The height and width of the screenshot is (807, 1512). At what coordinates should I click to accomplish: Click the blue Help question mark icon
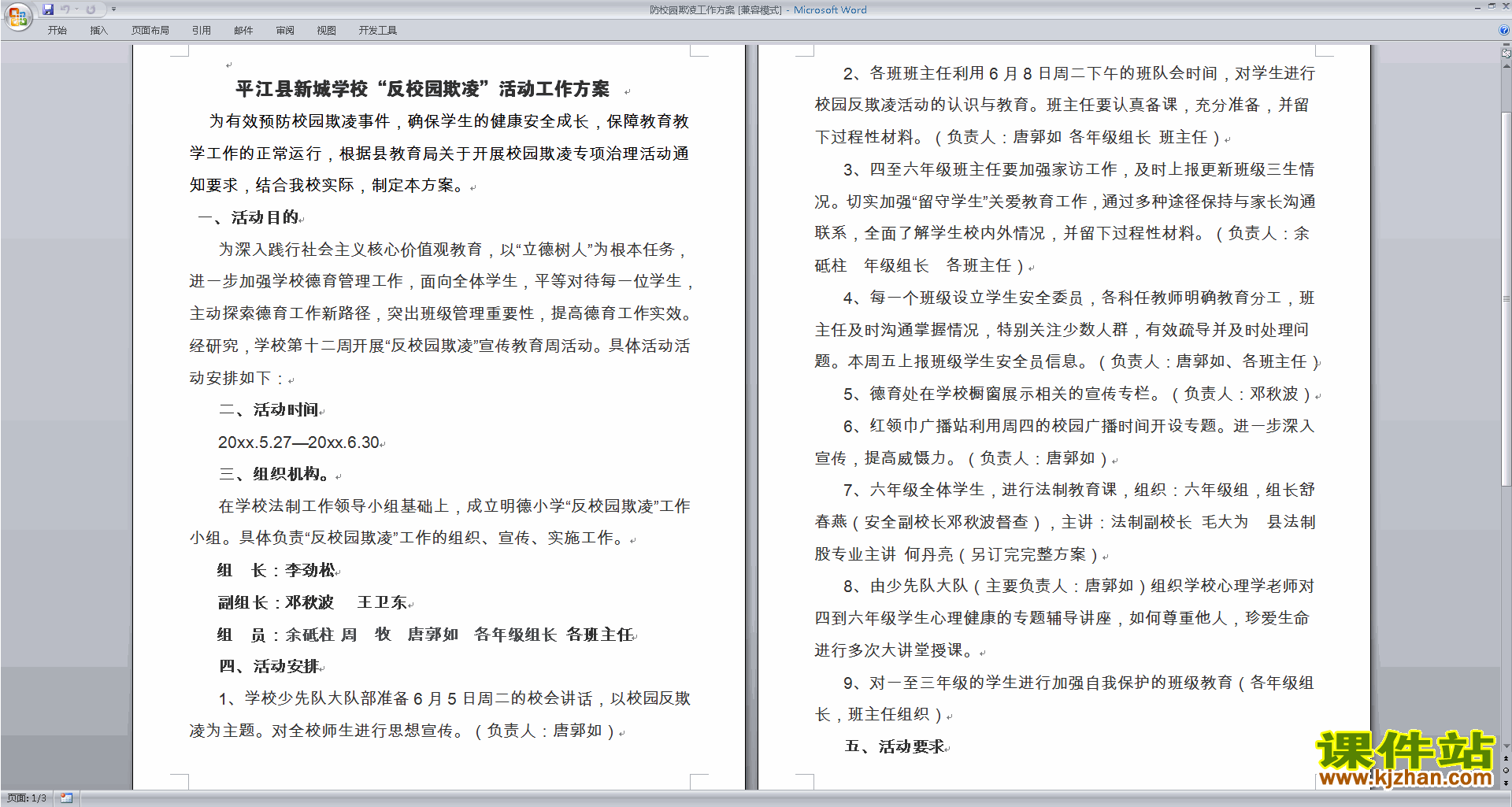point(1504,31)
